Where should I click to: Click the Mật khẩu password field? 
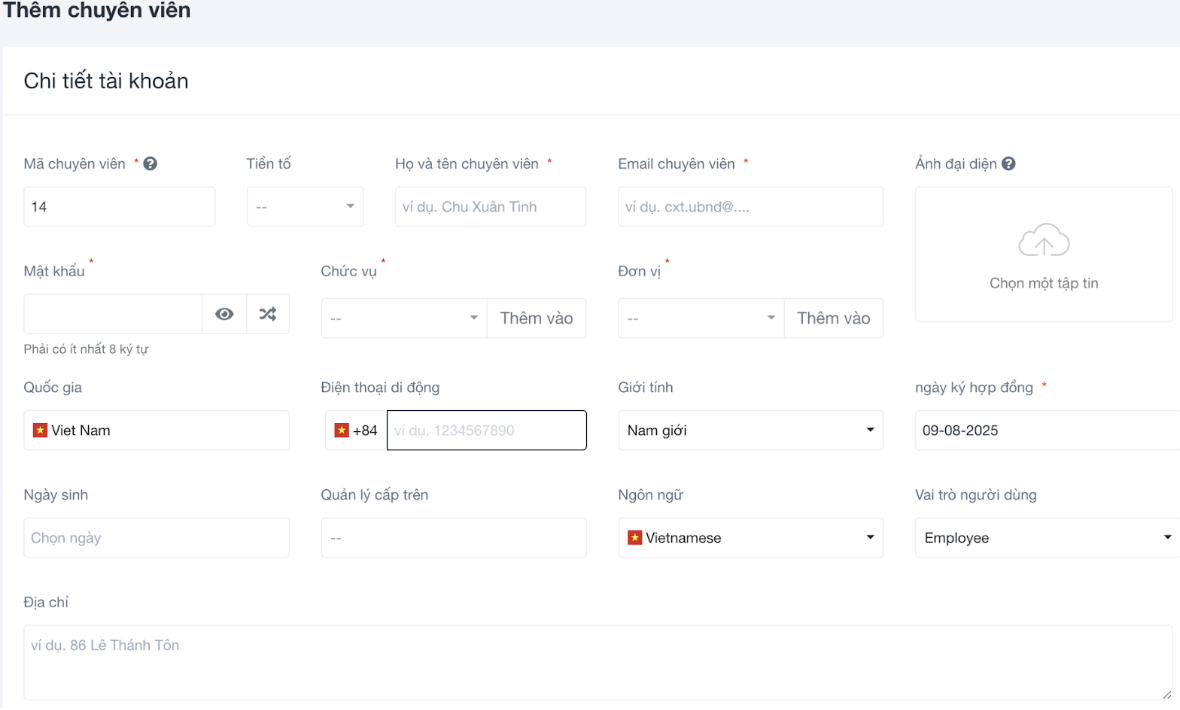pyautogui.click(x=113, y=314)
